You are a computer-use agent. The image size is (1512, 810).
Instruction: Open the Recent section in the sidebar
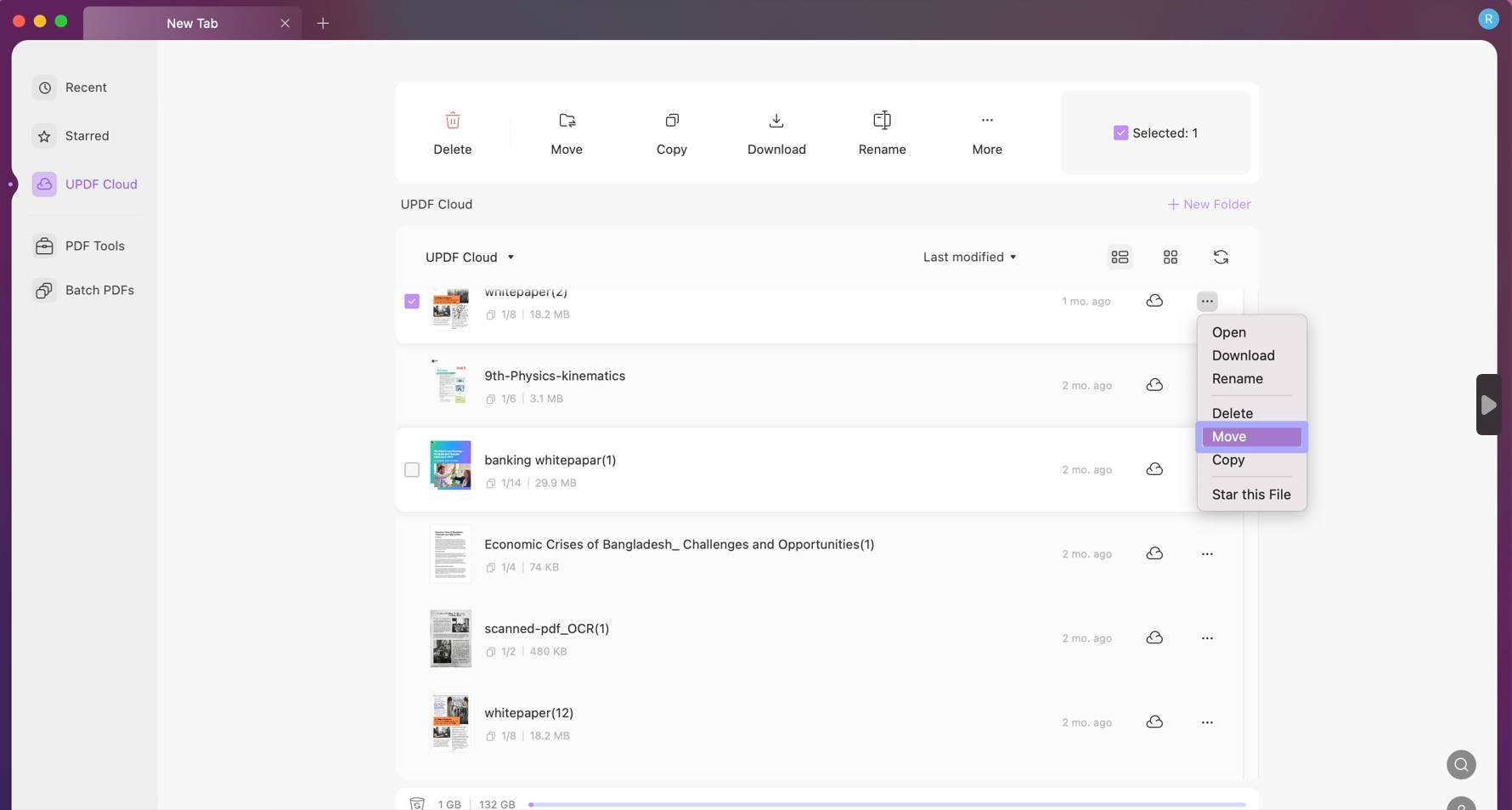tap(71, 88)
